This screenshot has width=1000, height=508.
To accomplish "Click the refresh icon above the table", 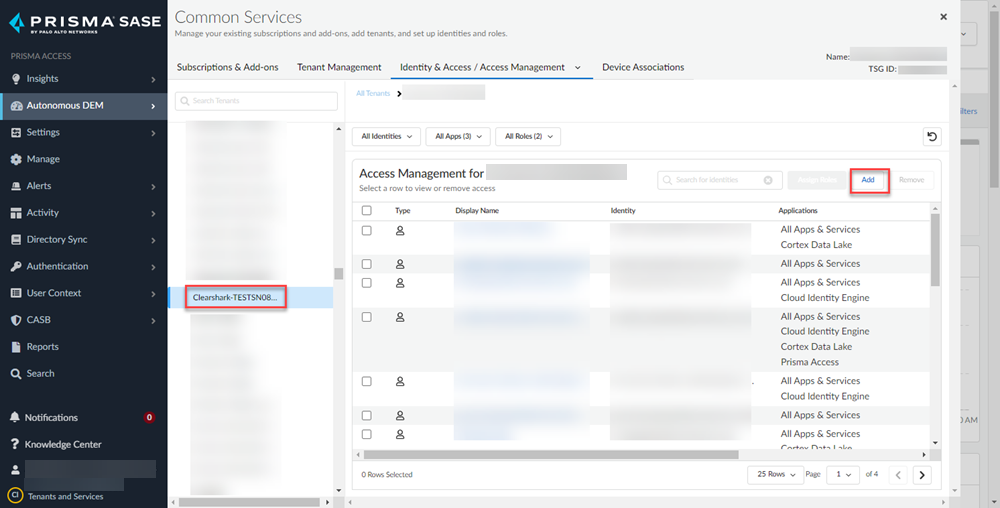I will click(x=932, y=136).
